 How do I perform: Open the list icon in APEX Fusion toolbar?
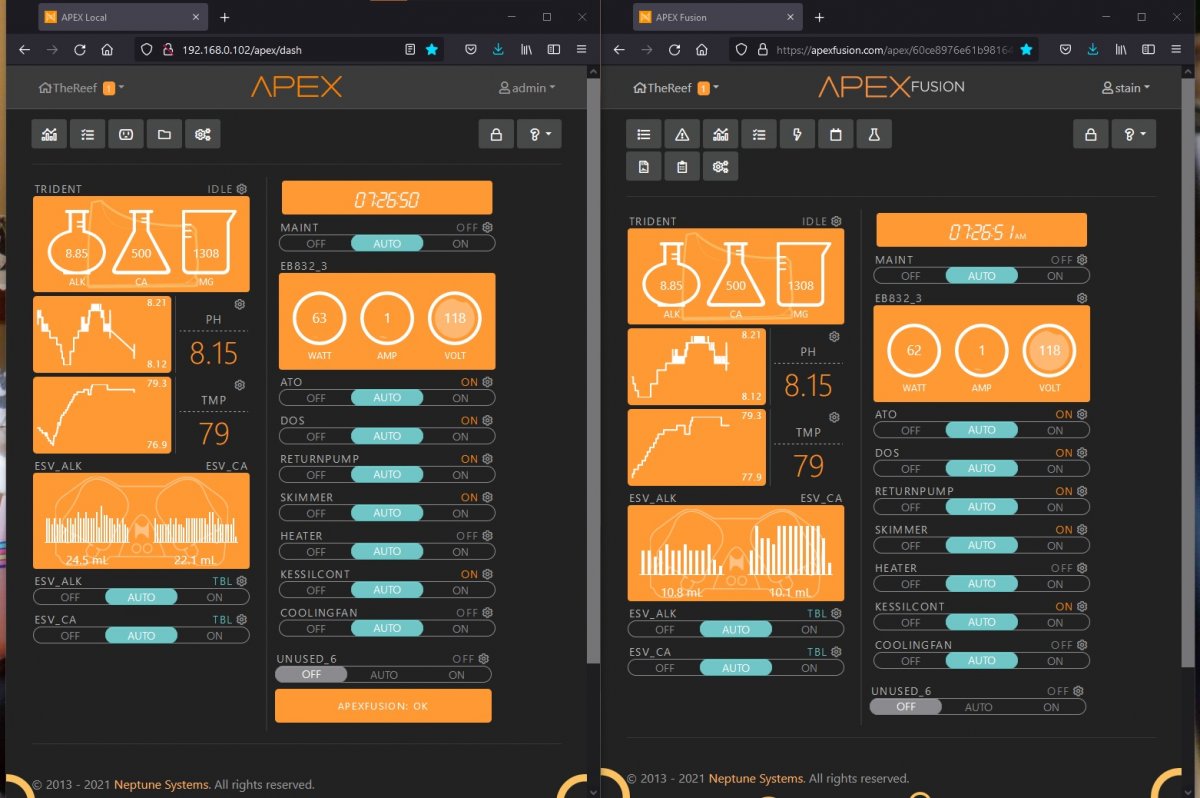point(644,134)
